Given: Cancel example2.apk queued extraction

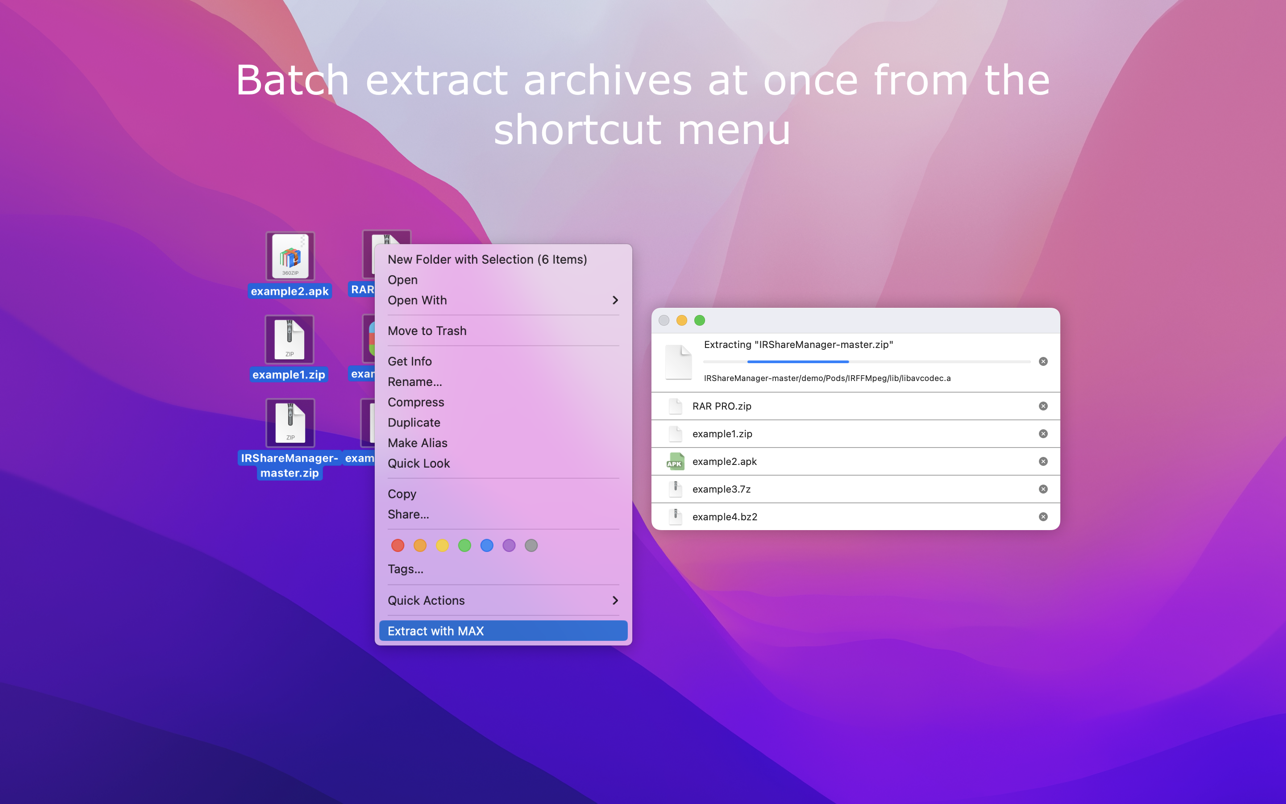Looking at the screenshot, I should pos(1043,462).
